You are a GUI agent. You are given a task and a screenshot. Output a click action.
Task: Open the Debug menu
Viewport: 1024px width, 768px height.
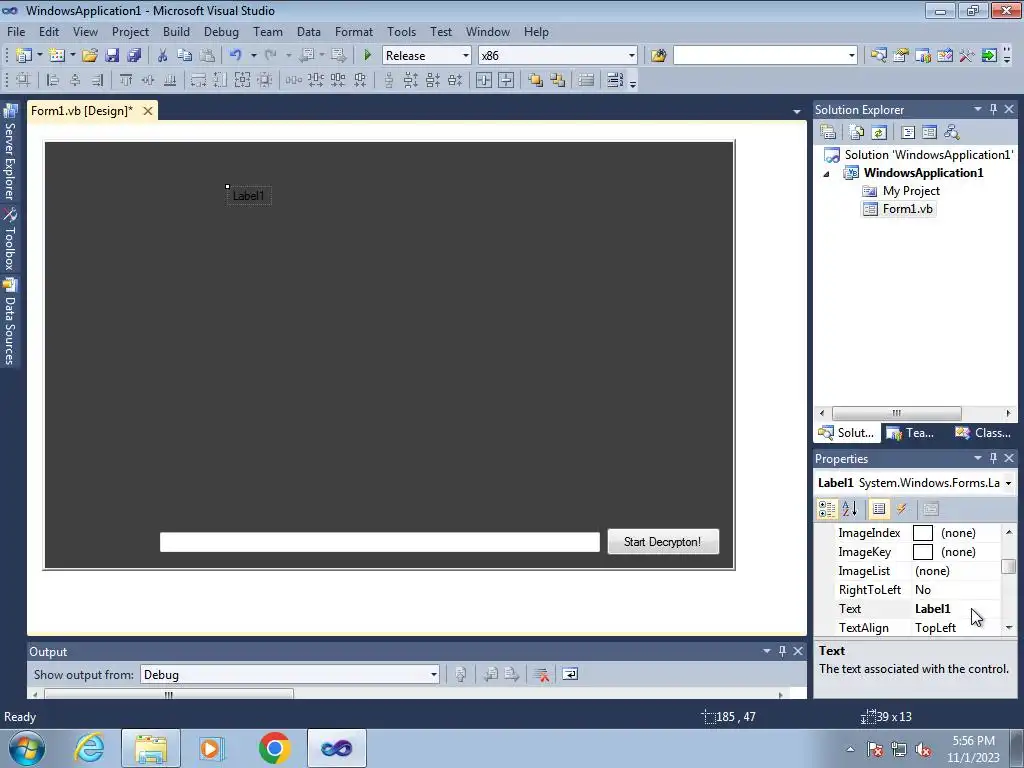[x=221, y=31]
